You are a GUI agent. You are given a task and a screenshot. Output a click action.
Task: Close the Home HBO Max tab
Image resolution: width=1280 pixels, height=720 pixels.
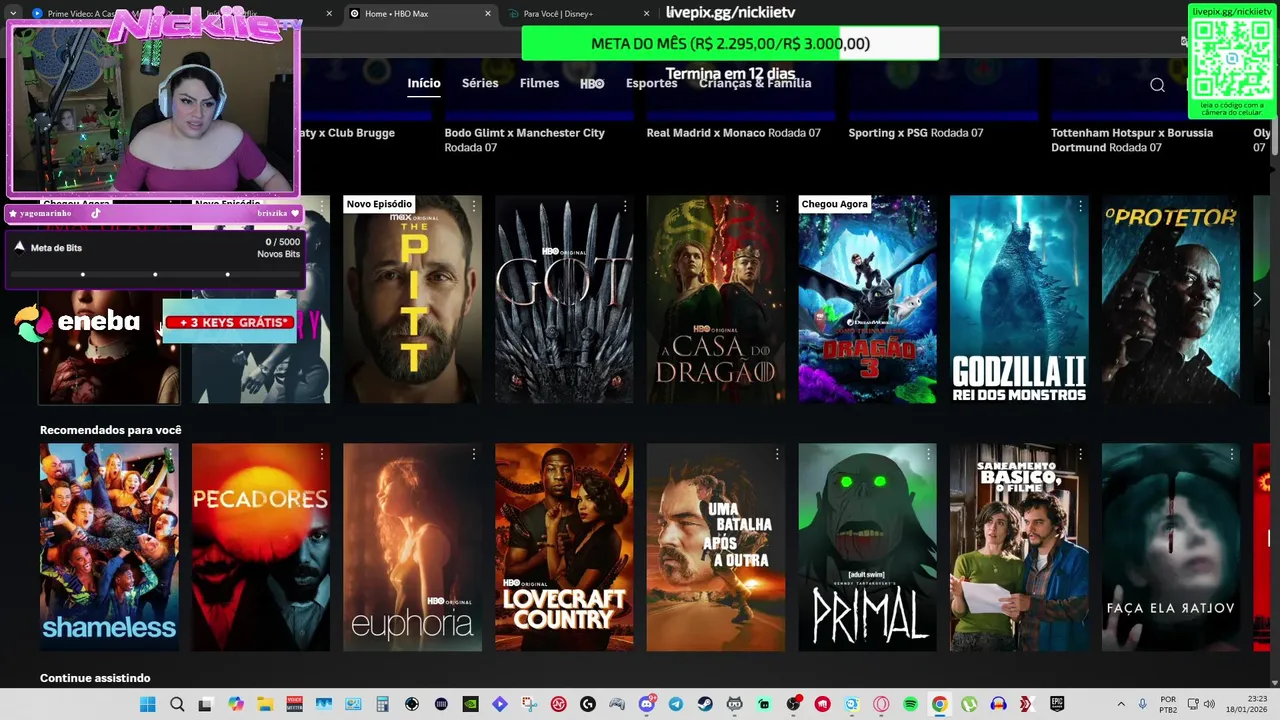(x=488, y=14)
